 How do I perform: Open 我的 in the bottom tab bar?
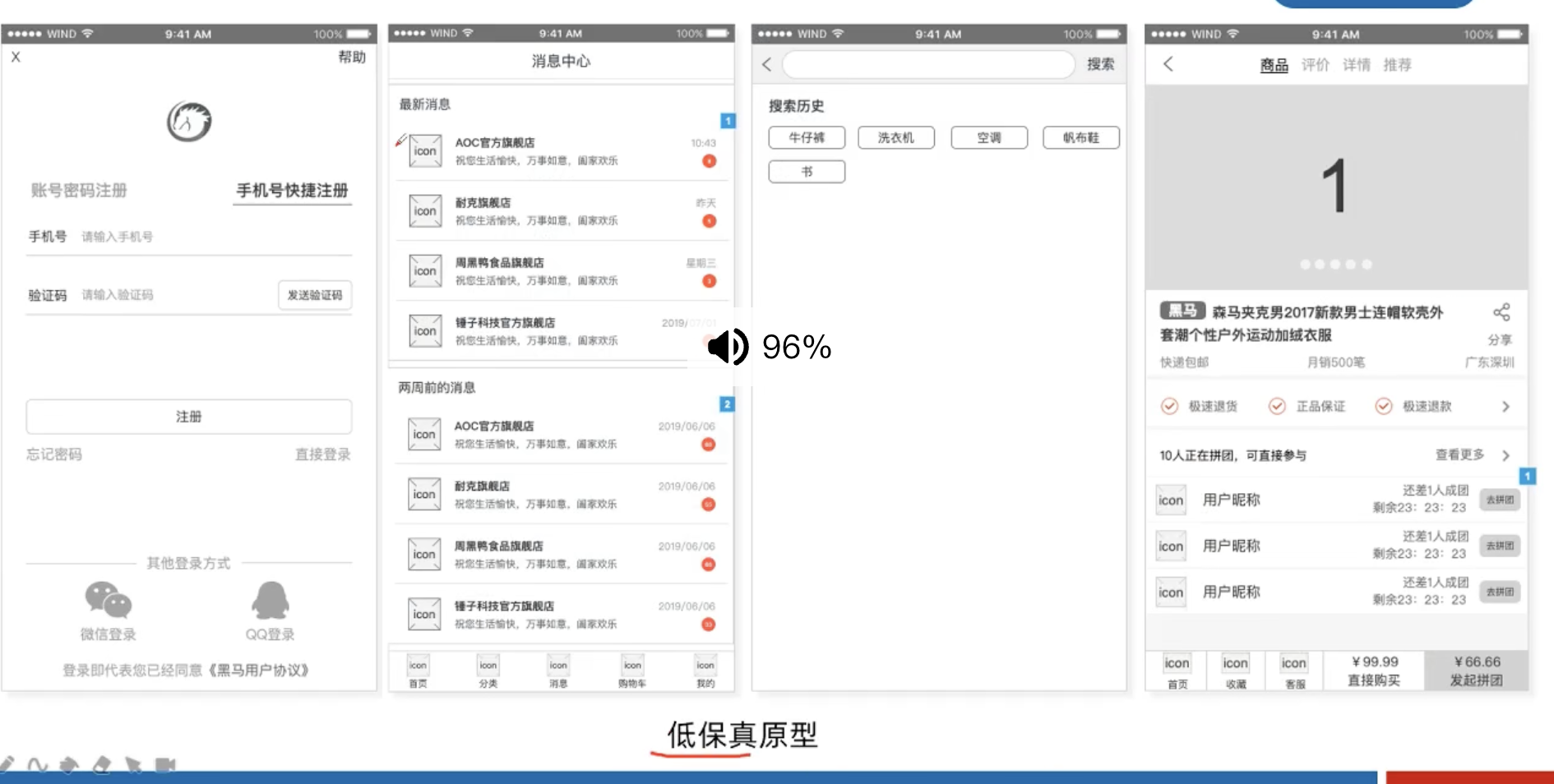point(705,671)
